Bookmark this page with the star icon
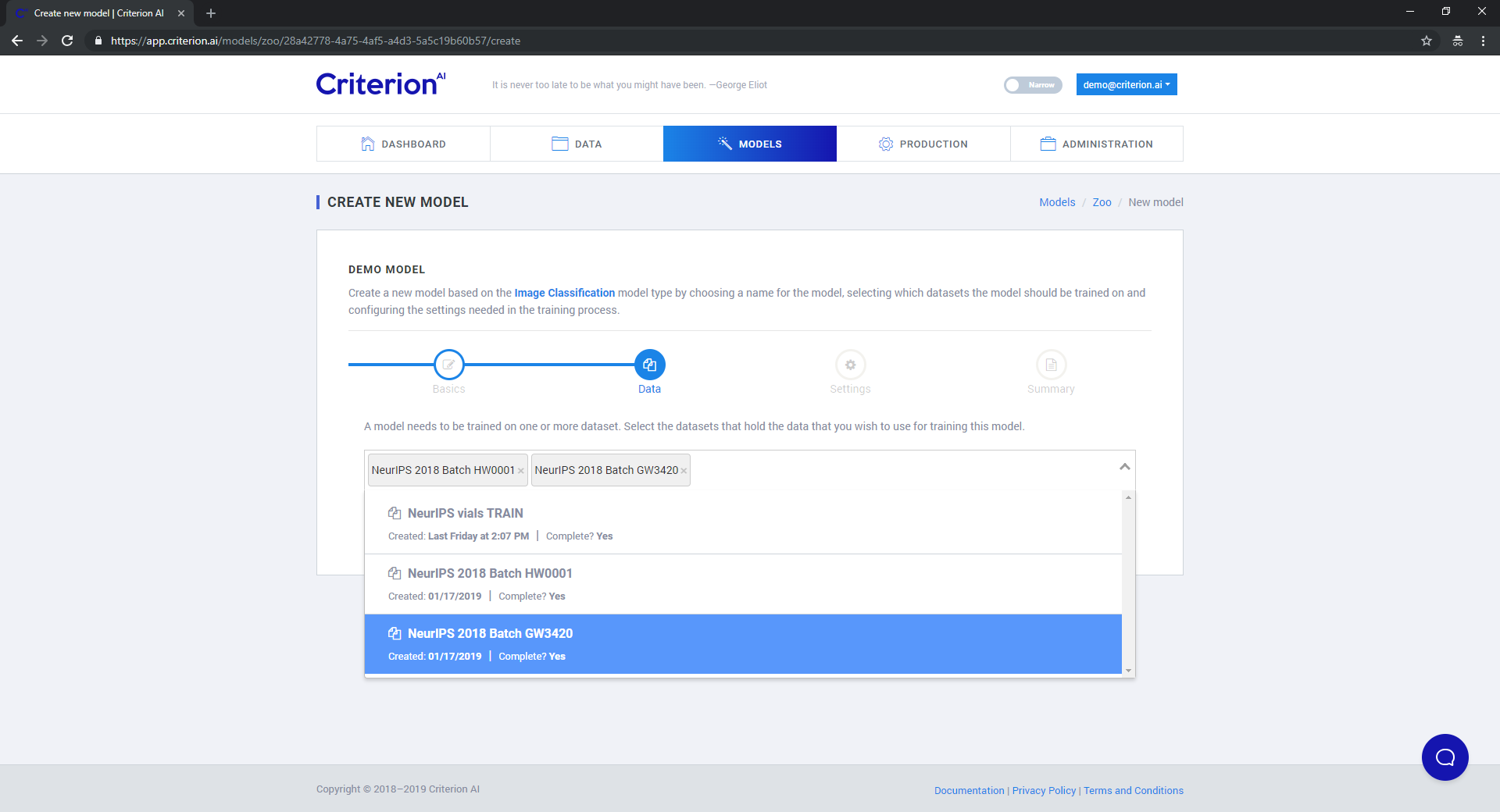 pos(1427,41)
